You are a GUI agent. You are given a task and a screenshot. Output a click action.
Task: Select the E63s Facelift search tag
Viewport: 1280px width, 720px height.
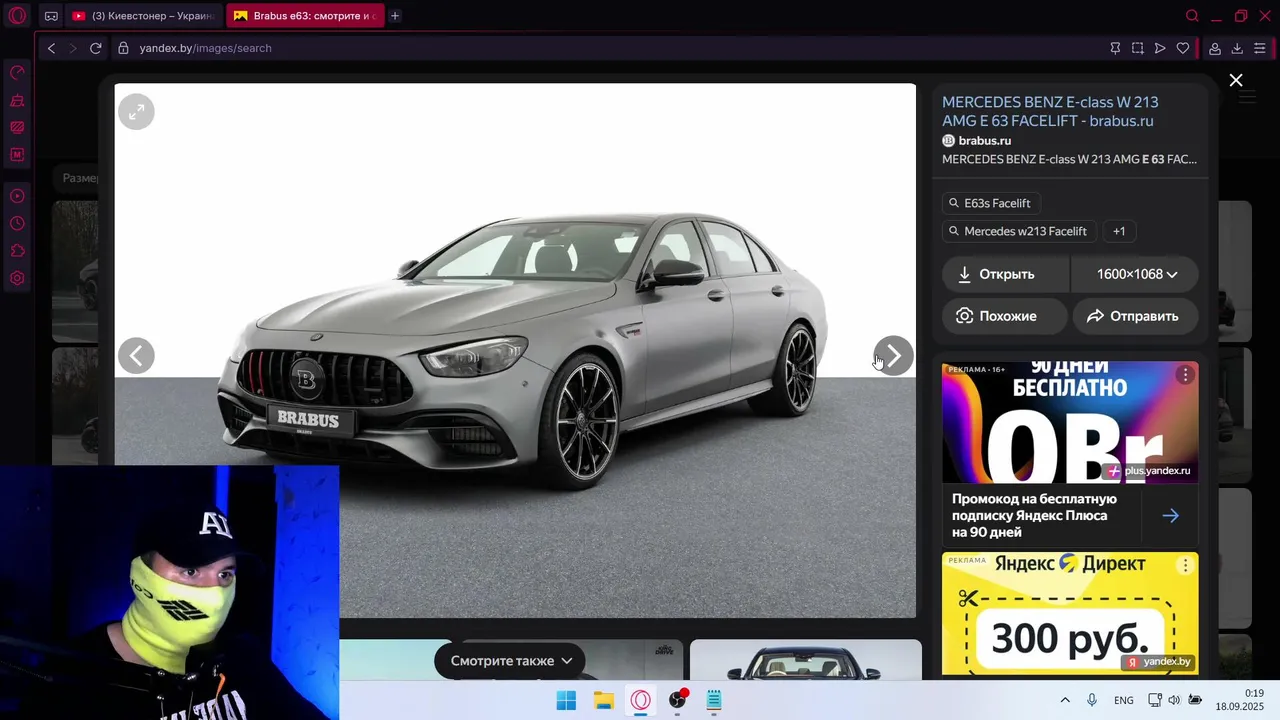click(x=990, y=203)
